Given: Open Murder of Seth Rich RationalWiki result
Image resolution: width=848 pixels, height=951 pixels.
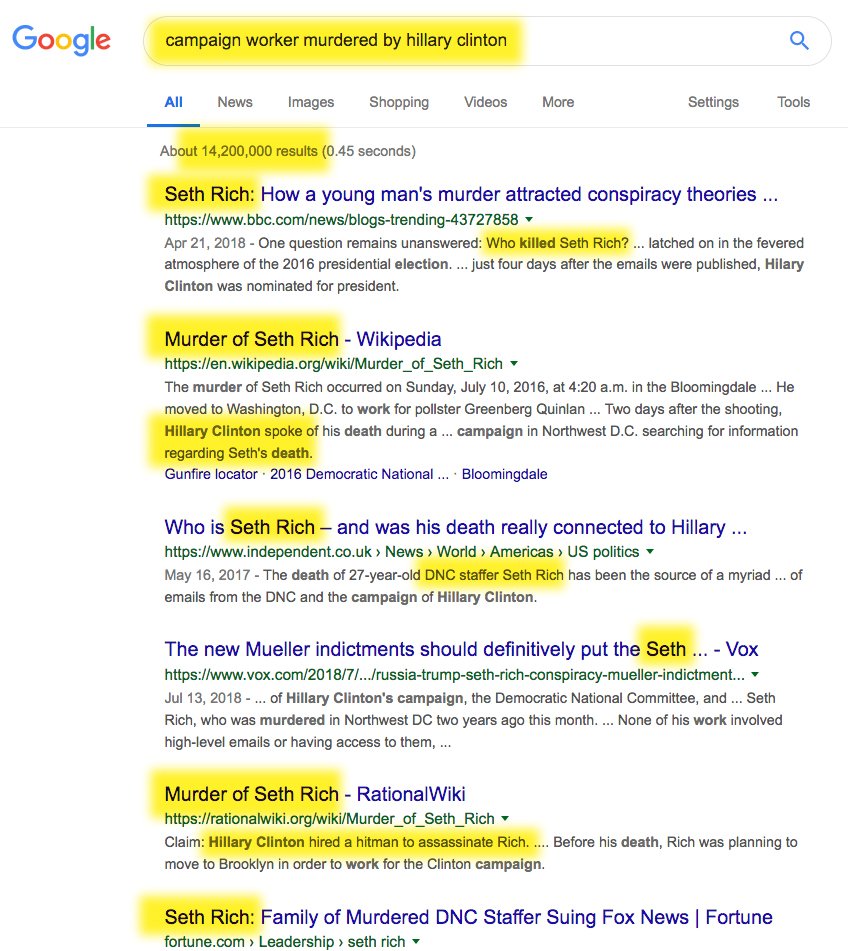Looking at the screenshot, I should [315, 793].
